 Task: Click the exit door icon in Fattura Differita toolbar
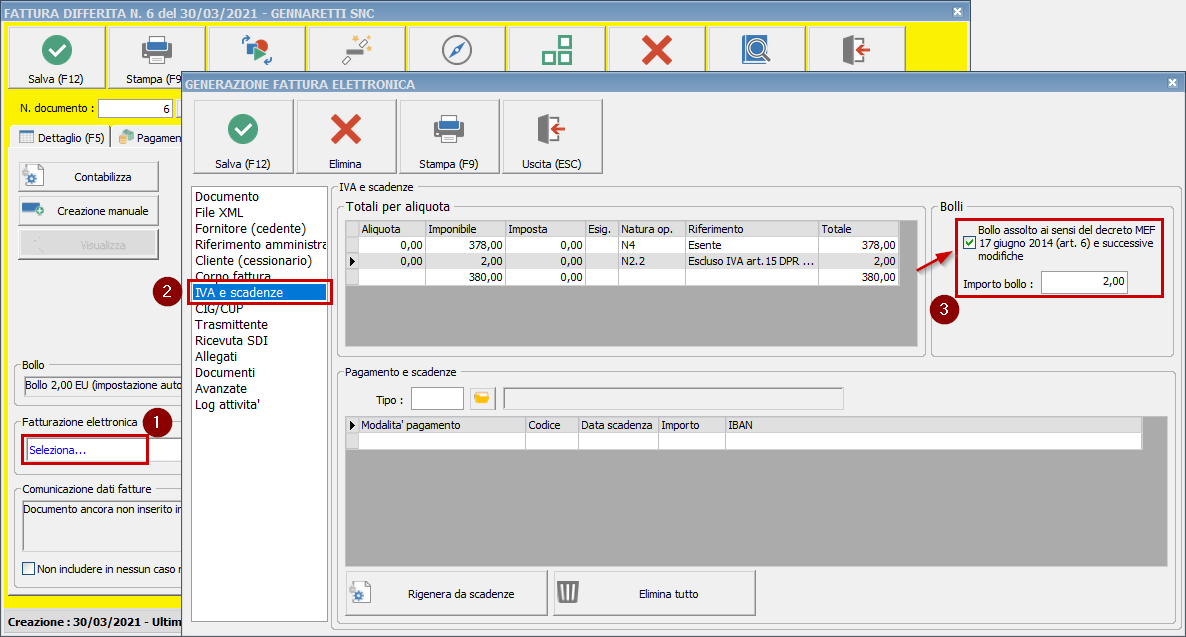point(855,50)
